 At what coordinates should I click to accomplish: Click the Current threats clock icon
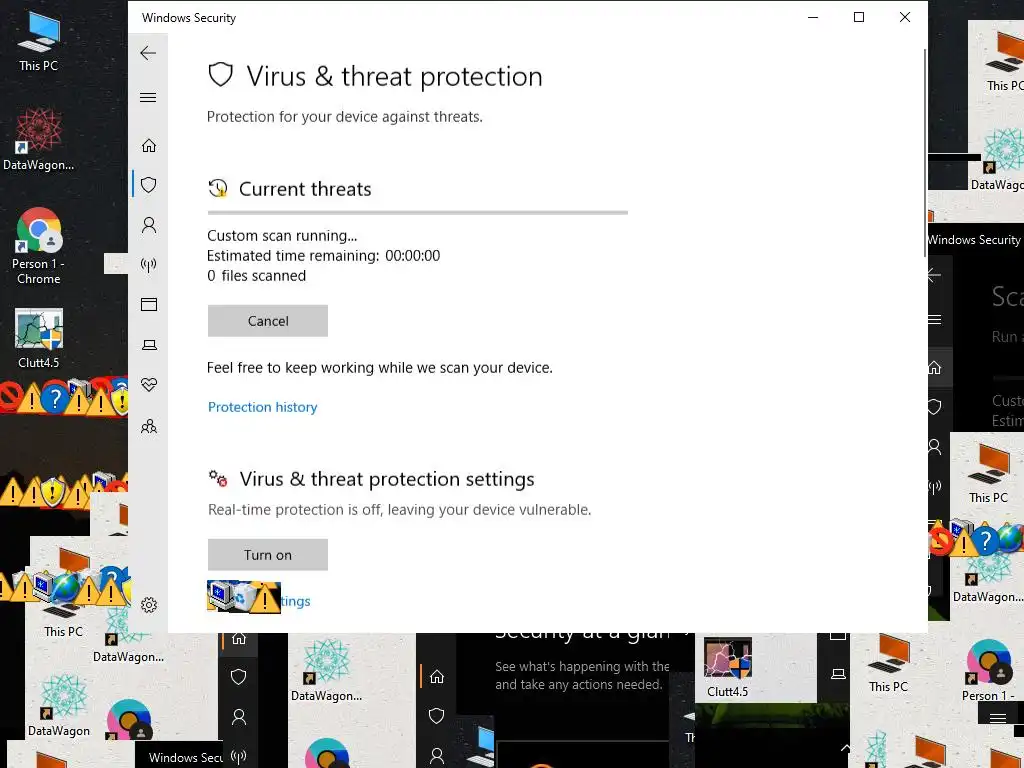pos(217,188)
